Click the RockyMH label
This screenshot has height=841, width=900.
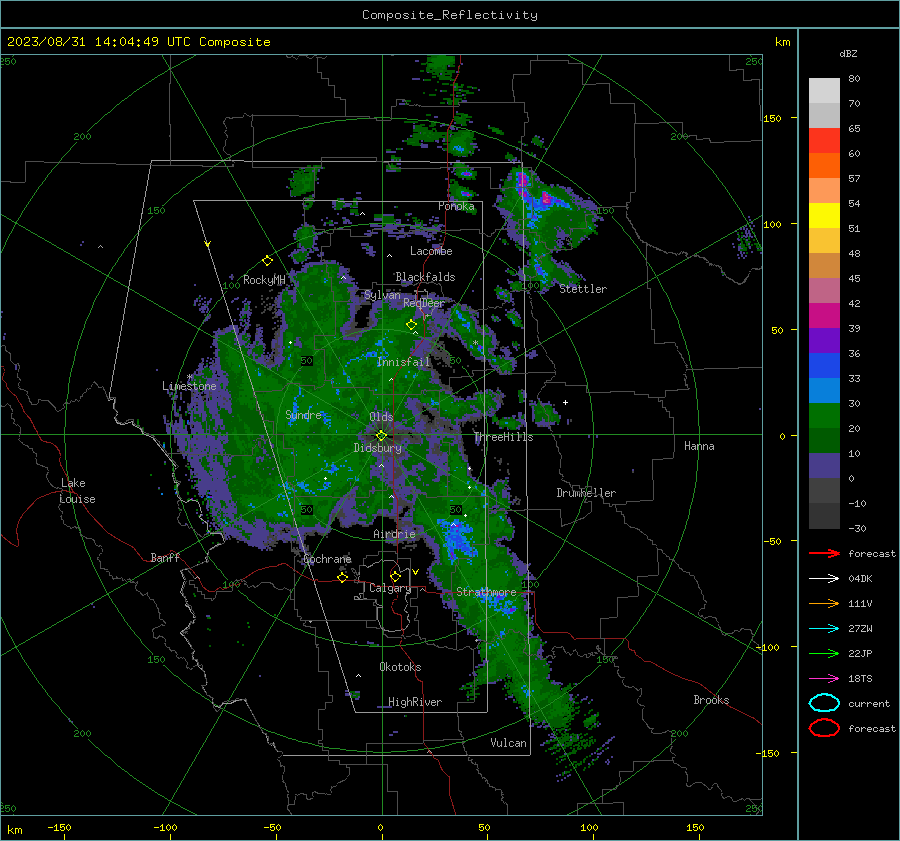(264, 280)
